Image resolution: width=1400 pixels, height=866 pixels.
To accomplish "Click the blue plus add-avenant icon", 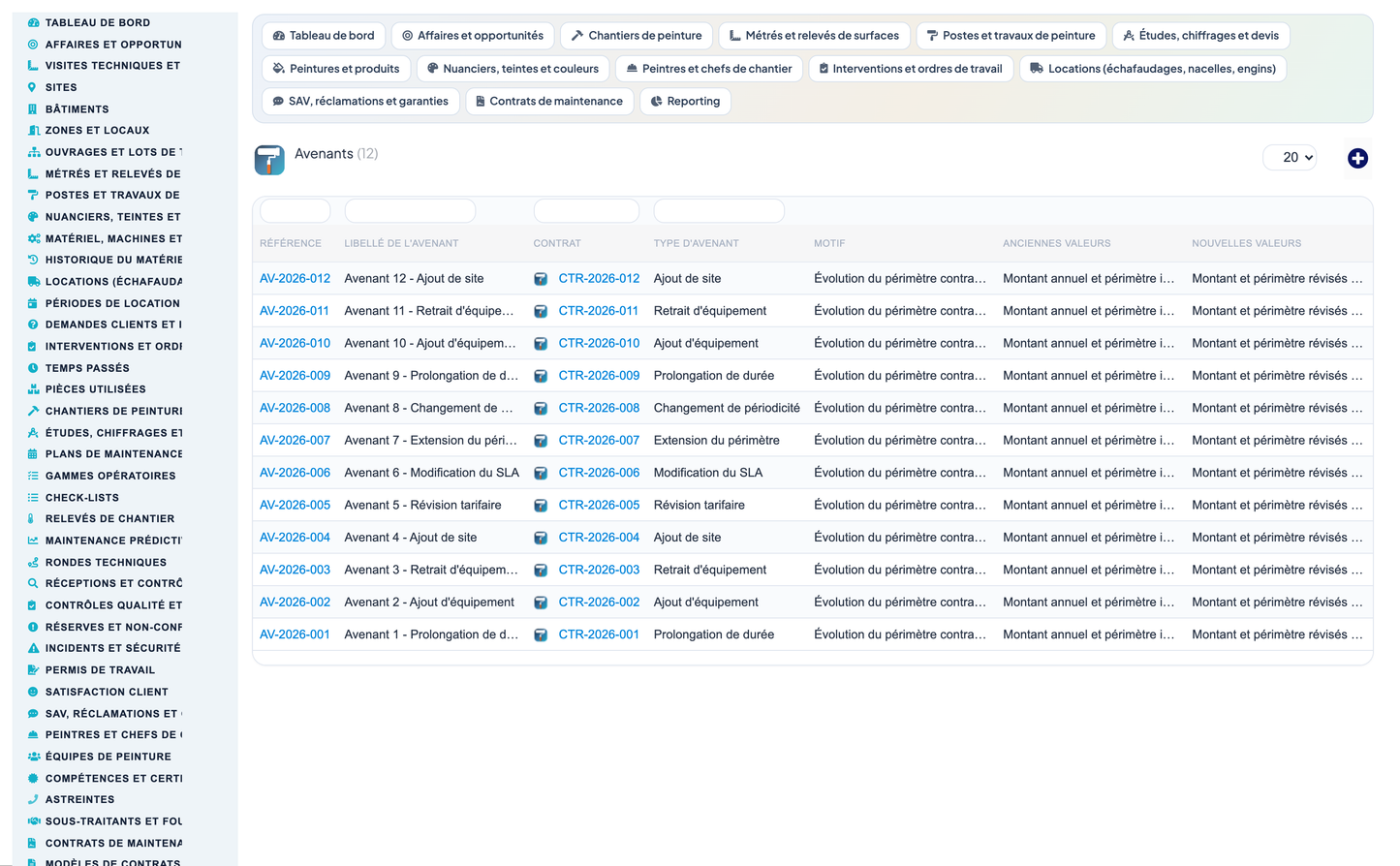I will pyautogui.click(x=1357, y=158).
